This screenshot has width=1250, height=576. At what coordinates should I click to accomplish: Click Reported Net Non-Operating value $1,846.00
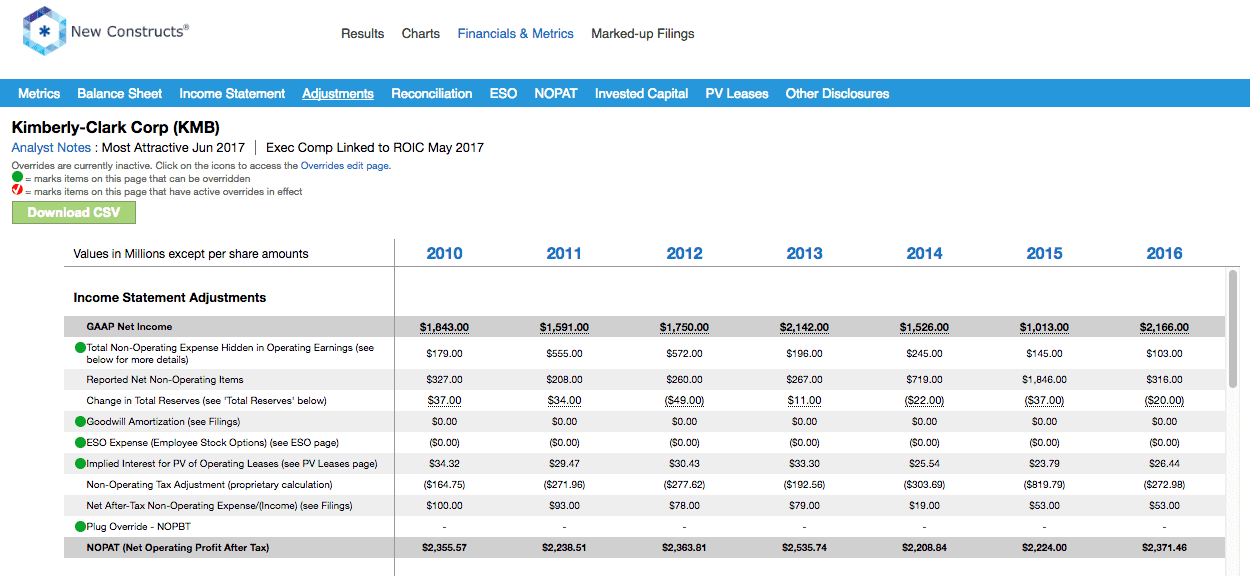1044,380
